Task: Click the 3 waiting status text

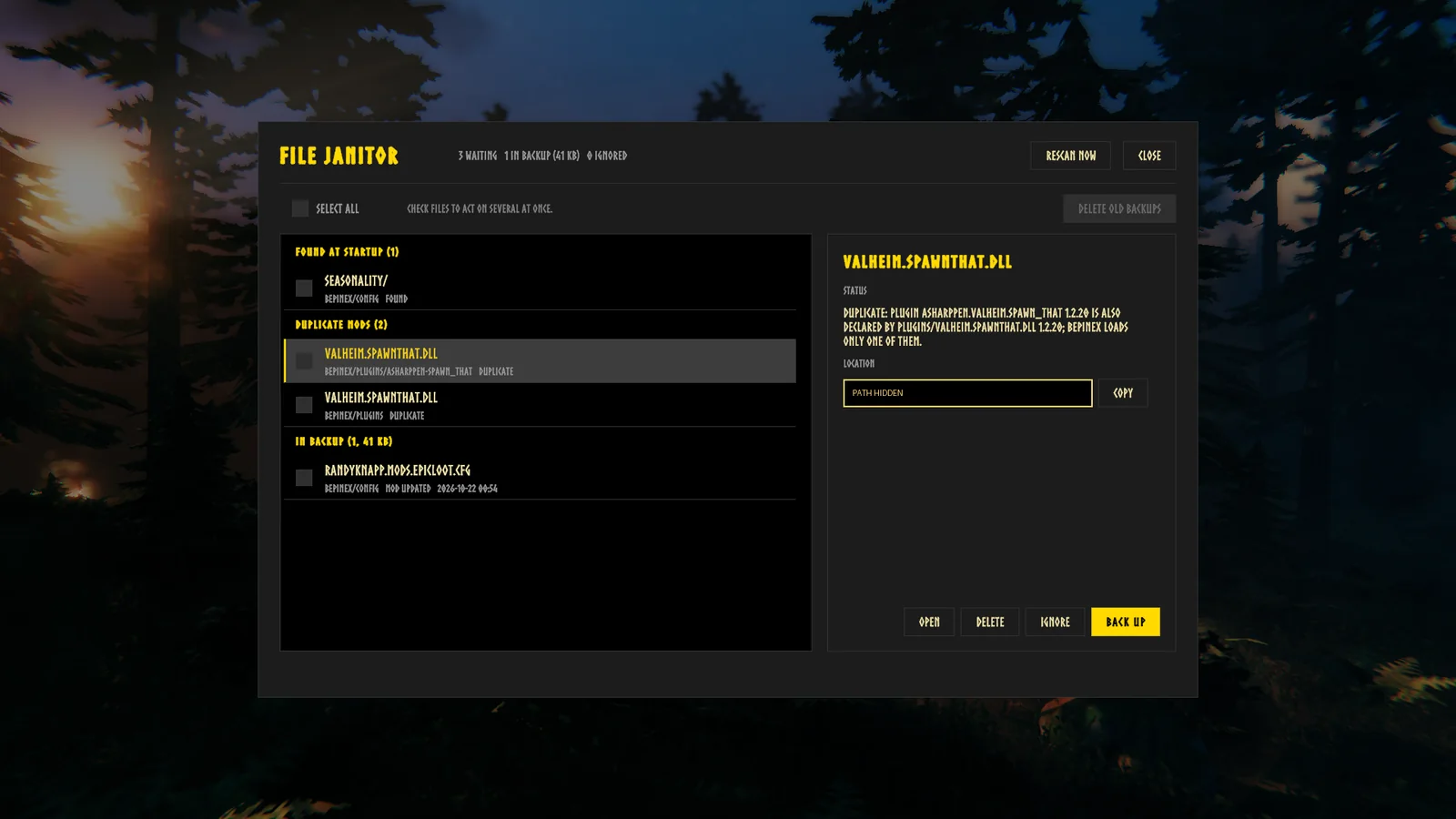Action: pyautogui.click(x=478, y=156)
